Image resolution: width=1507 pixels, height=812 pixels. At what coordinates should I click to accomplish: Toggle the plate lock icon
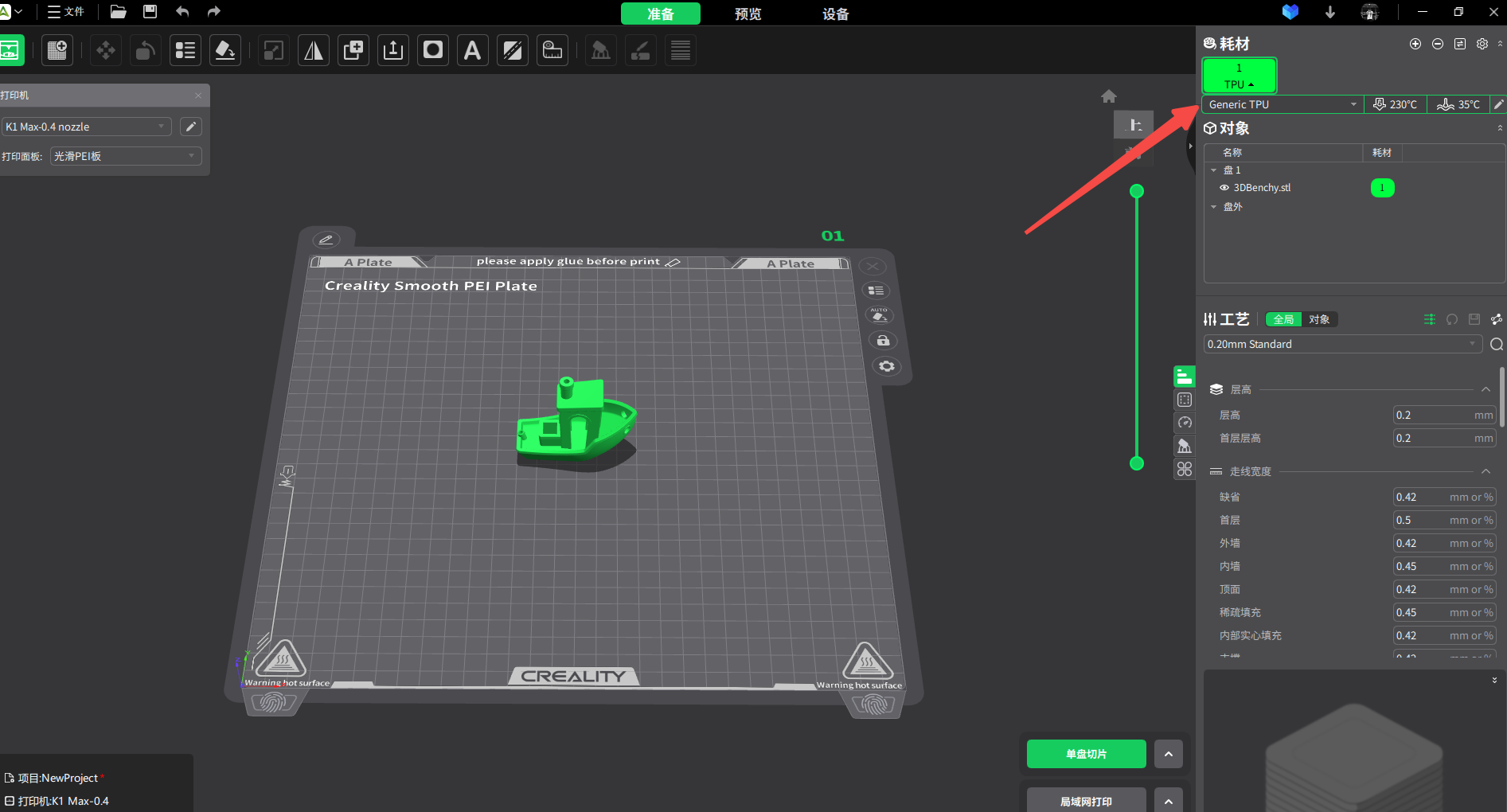pos(883,341)
